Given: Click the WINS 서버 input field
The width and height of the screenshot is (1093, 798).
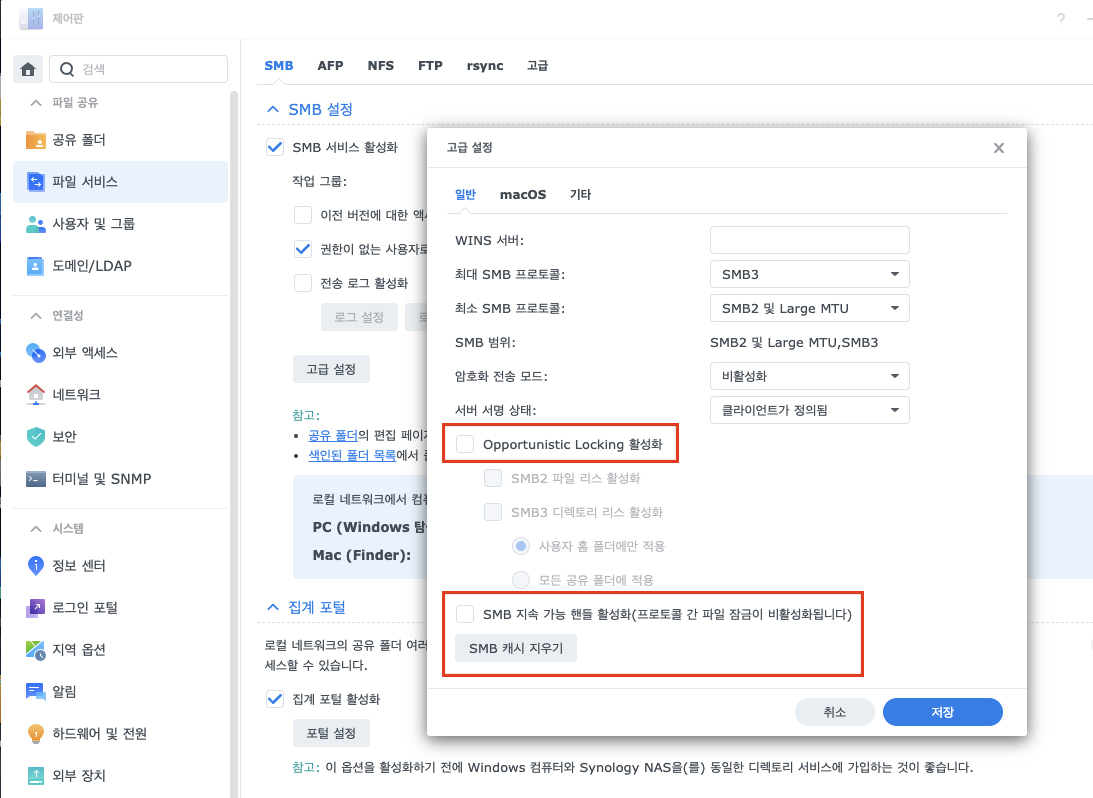Looking at the screenshot, I should 809,240.
